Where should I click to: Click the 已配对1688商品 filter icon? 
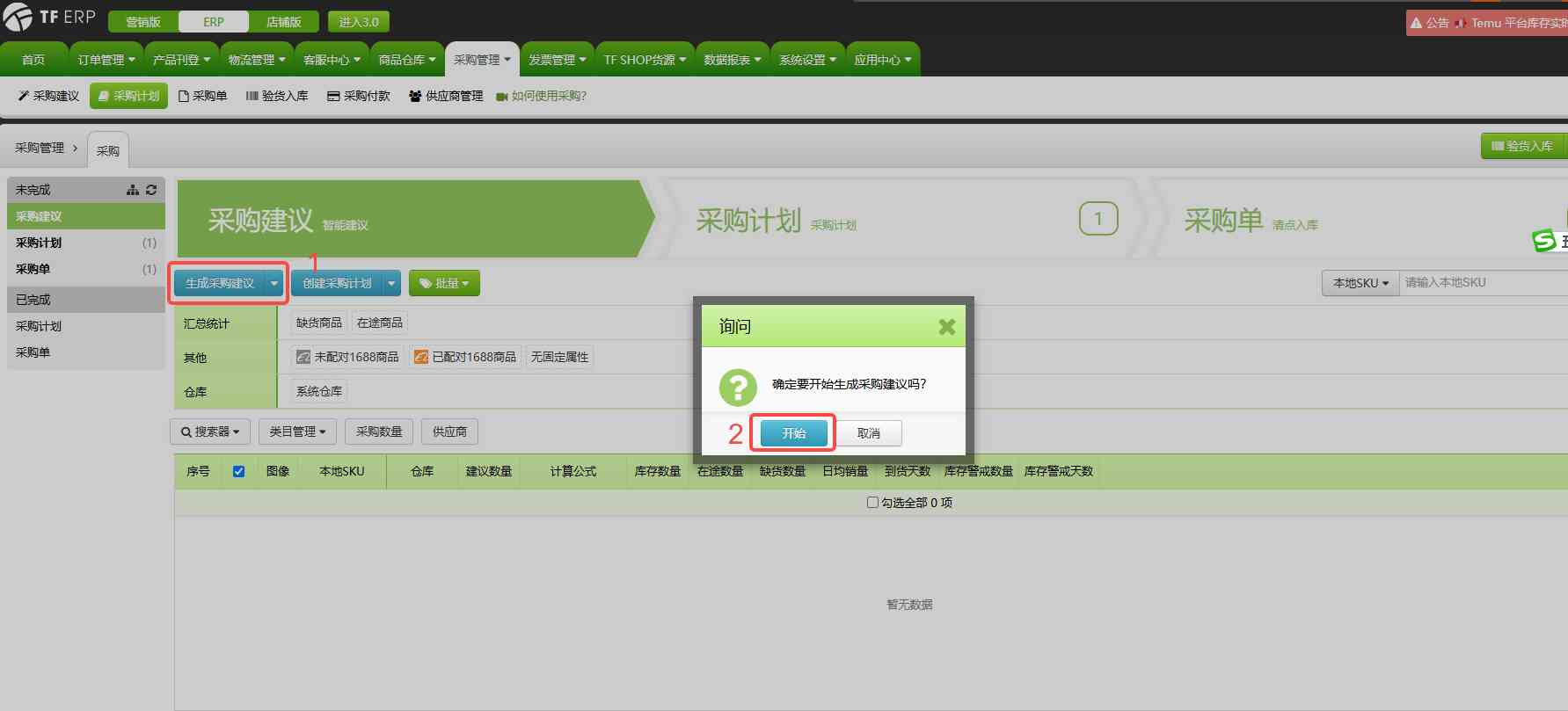[421, 357]
